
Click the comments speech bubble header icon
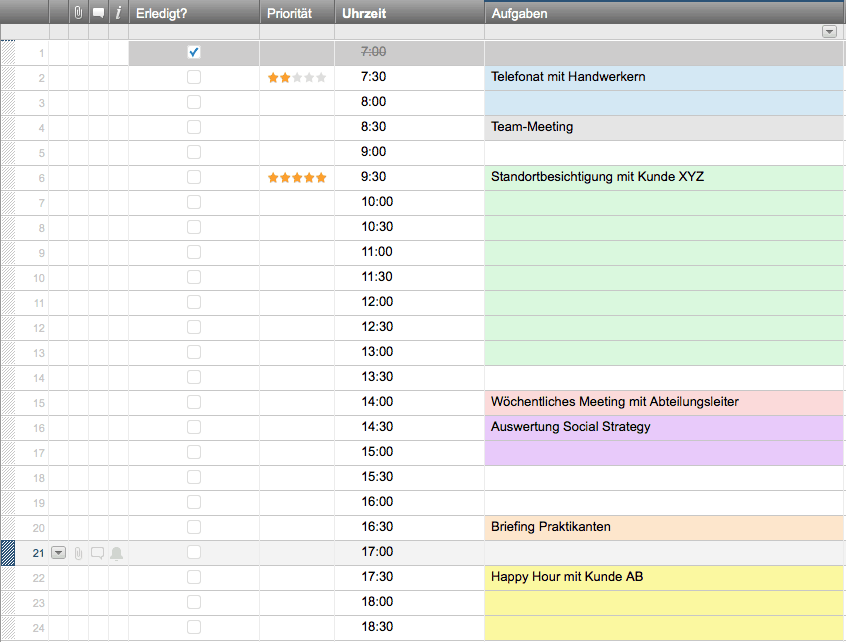(x=98, y=13)
